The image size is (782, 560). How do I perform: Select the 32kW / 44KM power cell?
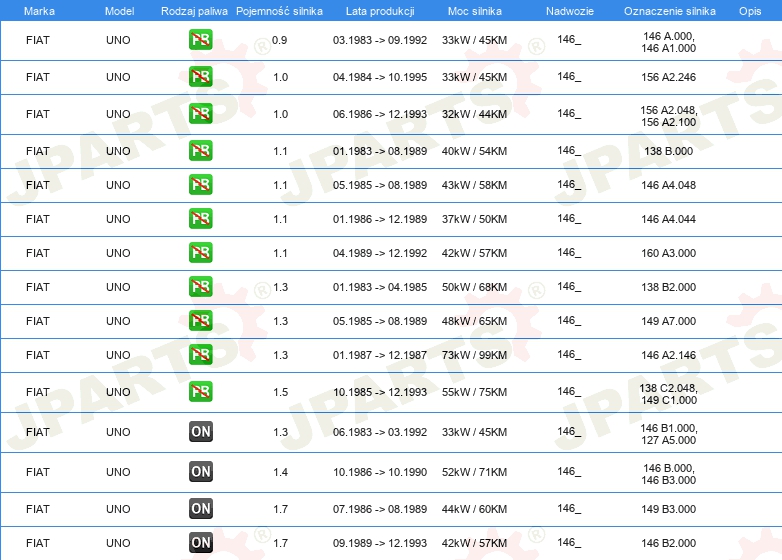pyautogui.click(x=474, y=114)
